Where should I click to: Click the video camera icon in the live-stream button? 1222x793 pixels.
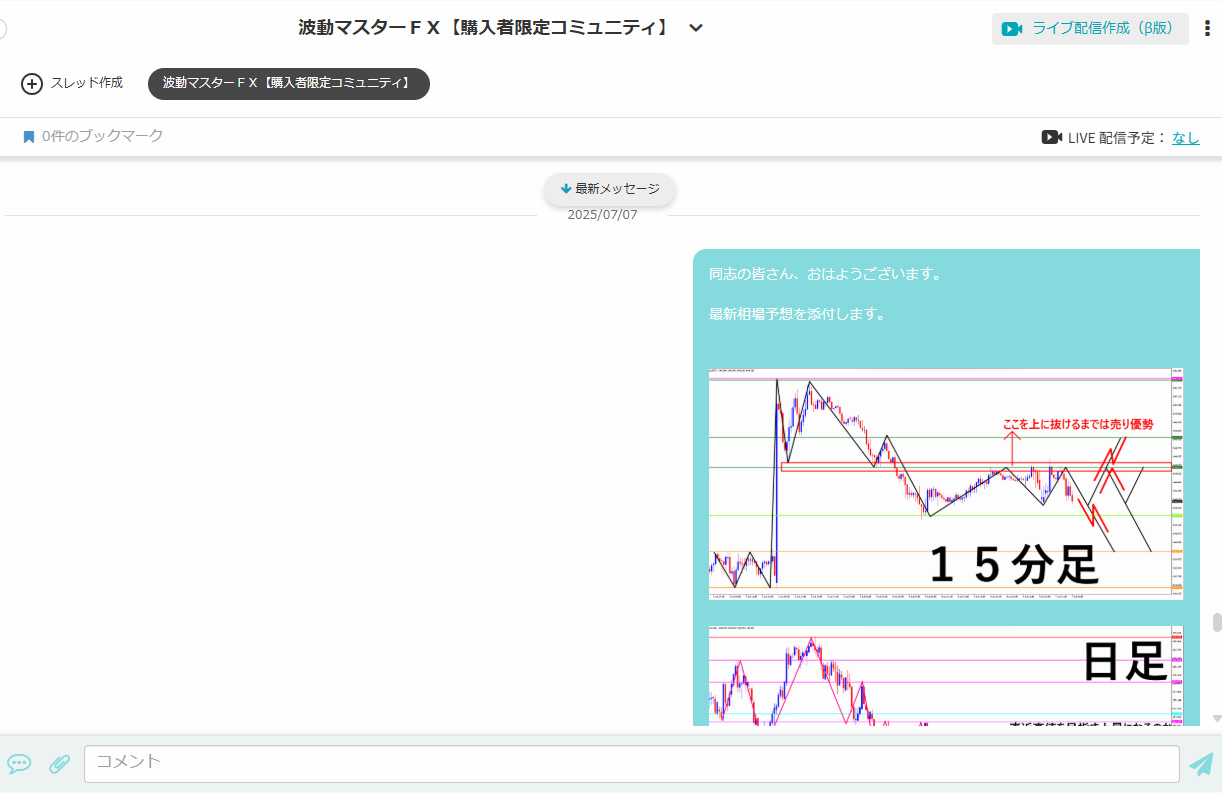pos(1012,29)
